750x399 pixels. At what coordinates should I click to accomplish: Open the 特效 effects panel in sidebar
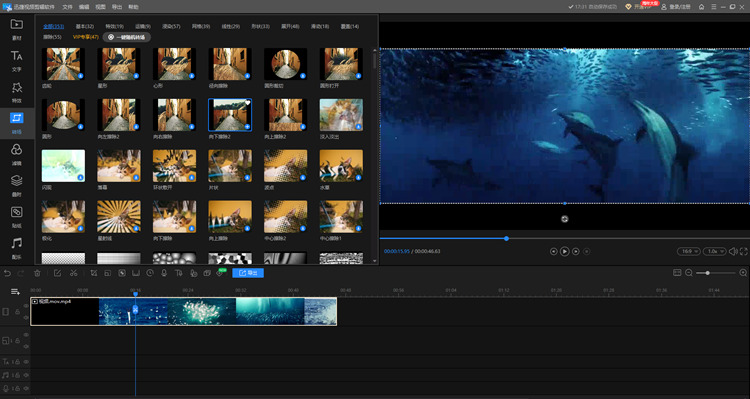point(17,91)
